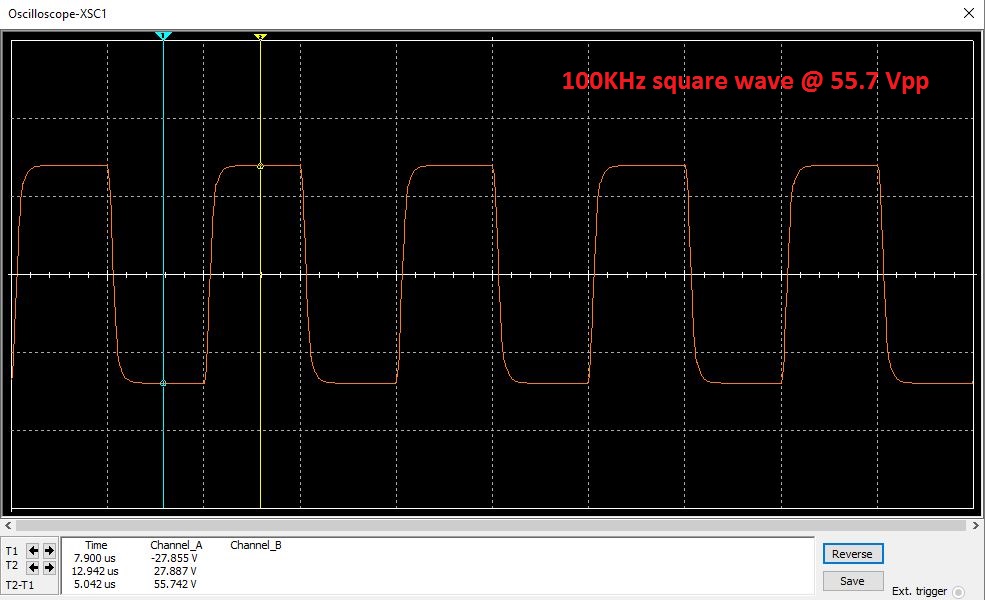
Task: Move cursor T2 right with its arrow
Action: coord(49,567)
